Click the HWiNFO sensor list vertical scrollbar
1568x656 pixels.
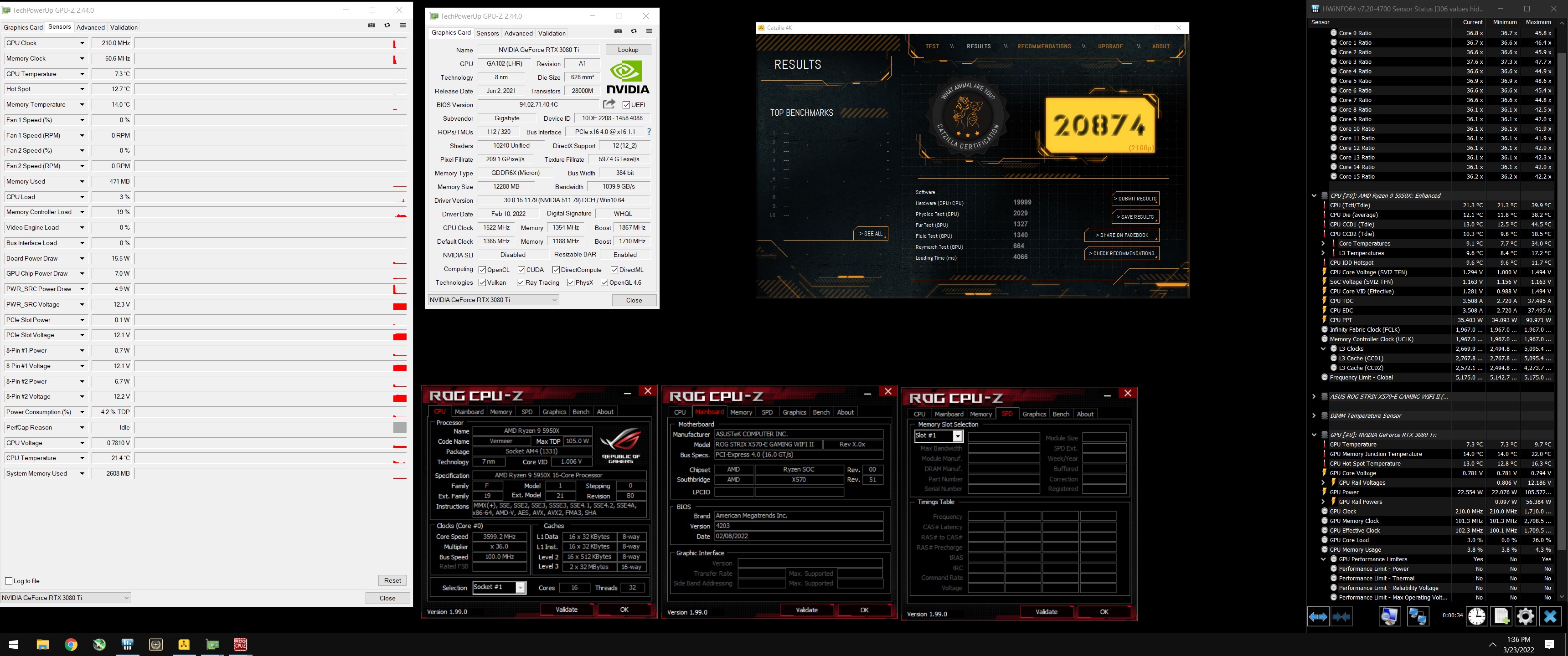(x=1562, y=310)
